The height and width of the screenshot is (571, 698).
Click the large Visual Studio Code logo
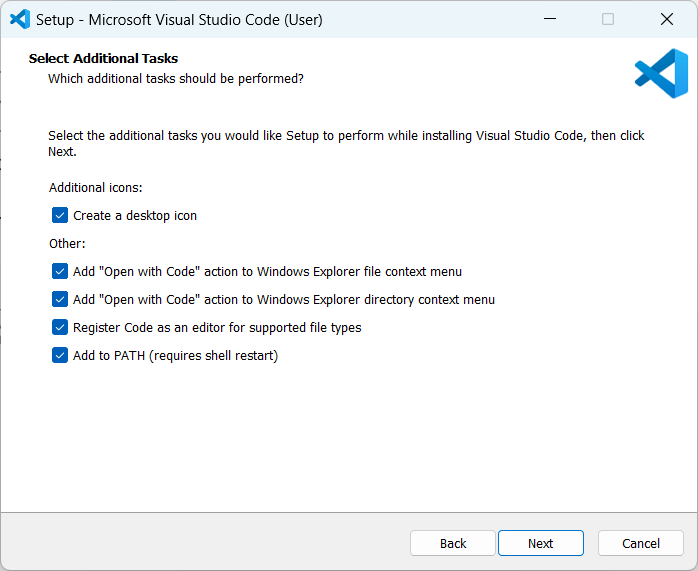pyautogui.click(x=661, y=73)
